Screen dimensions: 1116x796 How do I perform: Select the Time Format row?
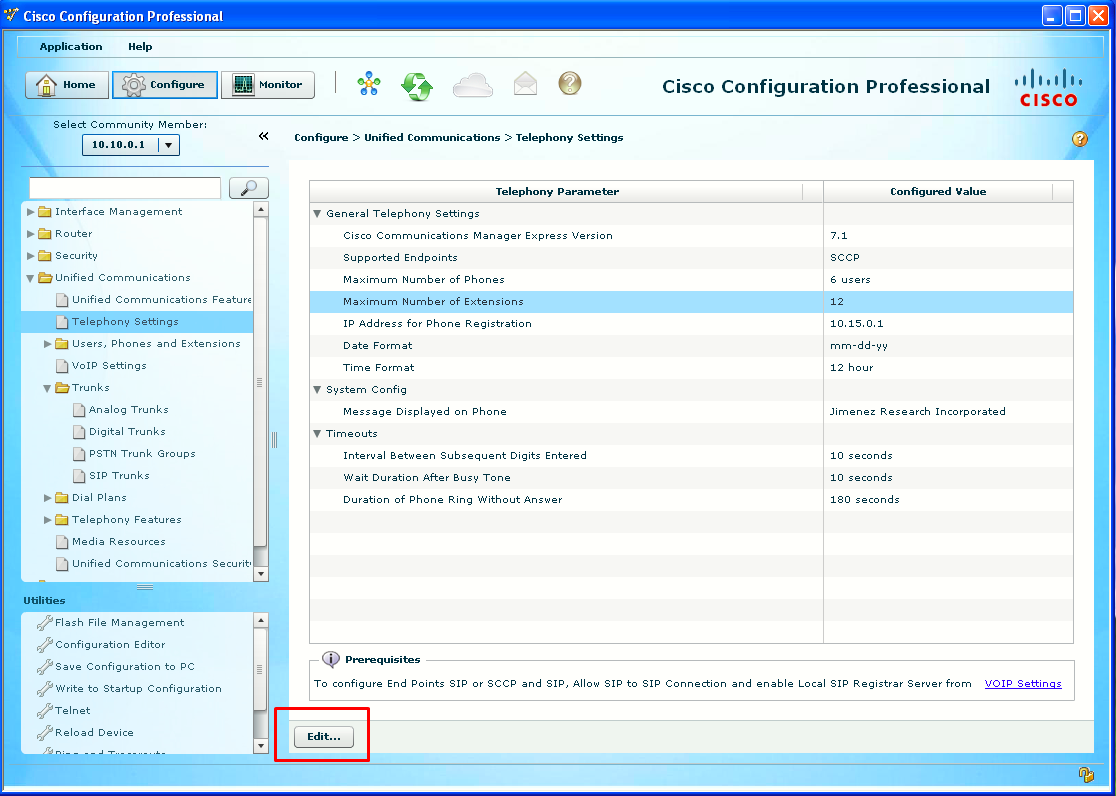tap(691, 368)
